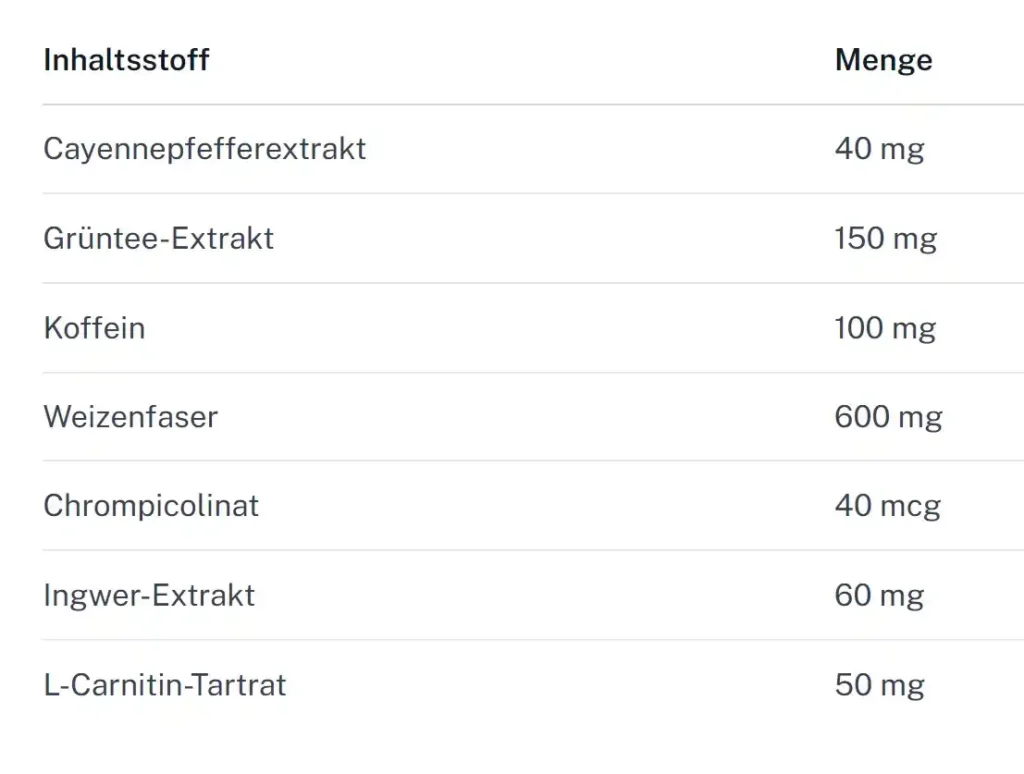Select the Chrompicolinat ingredient name
1024x774 pixels.
click(x=151, y=506)
